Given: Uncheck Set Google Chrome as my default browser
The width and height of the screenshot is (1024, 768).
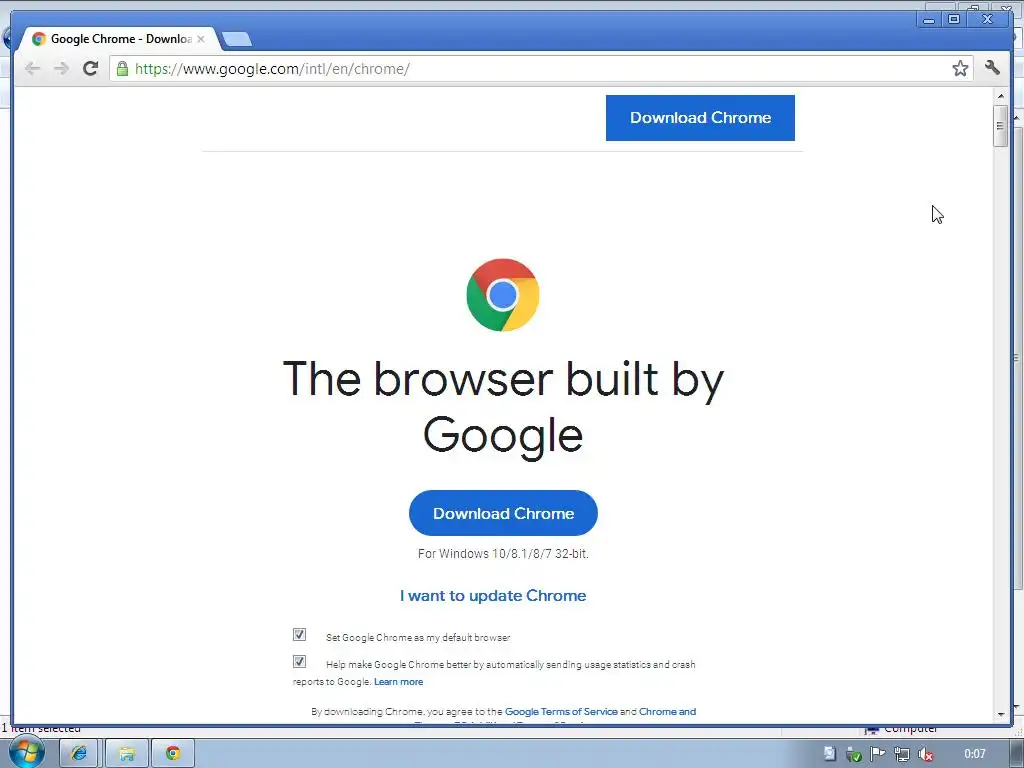Looking at the screenshot, I should 299,635.
